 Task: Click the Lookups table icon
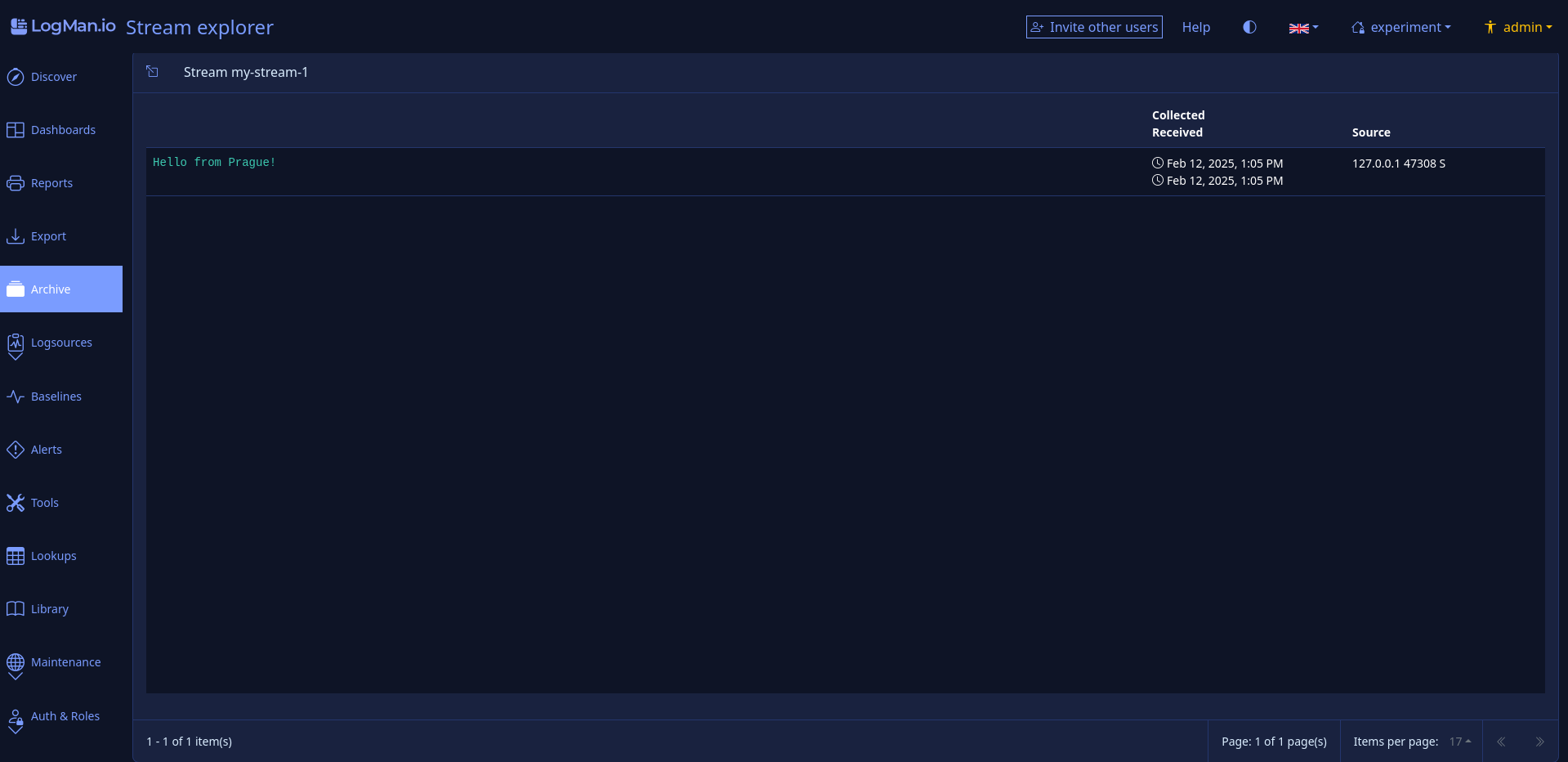[x=16, y=556]
